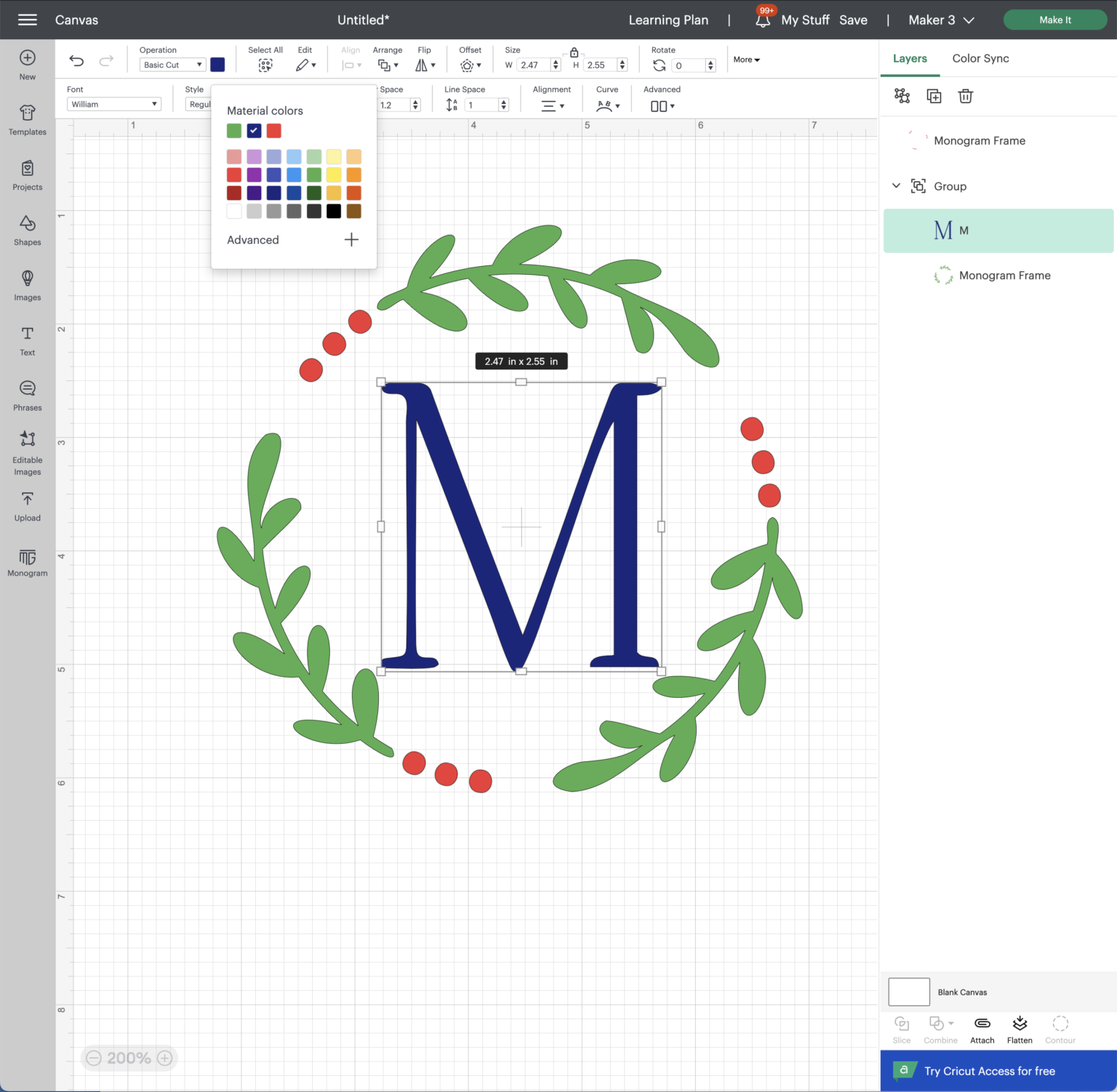The width and height of the screenshot is (1117, 1092).
Task: Click the Flatten icon
Action: [x=1020, y=1027]
